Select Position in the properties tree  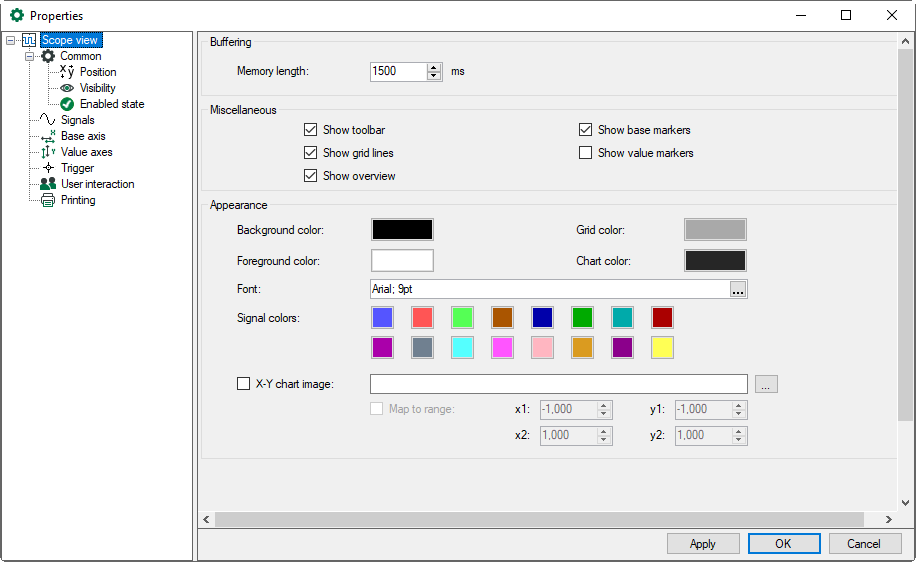[x=98, y=72]
